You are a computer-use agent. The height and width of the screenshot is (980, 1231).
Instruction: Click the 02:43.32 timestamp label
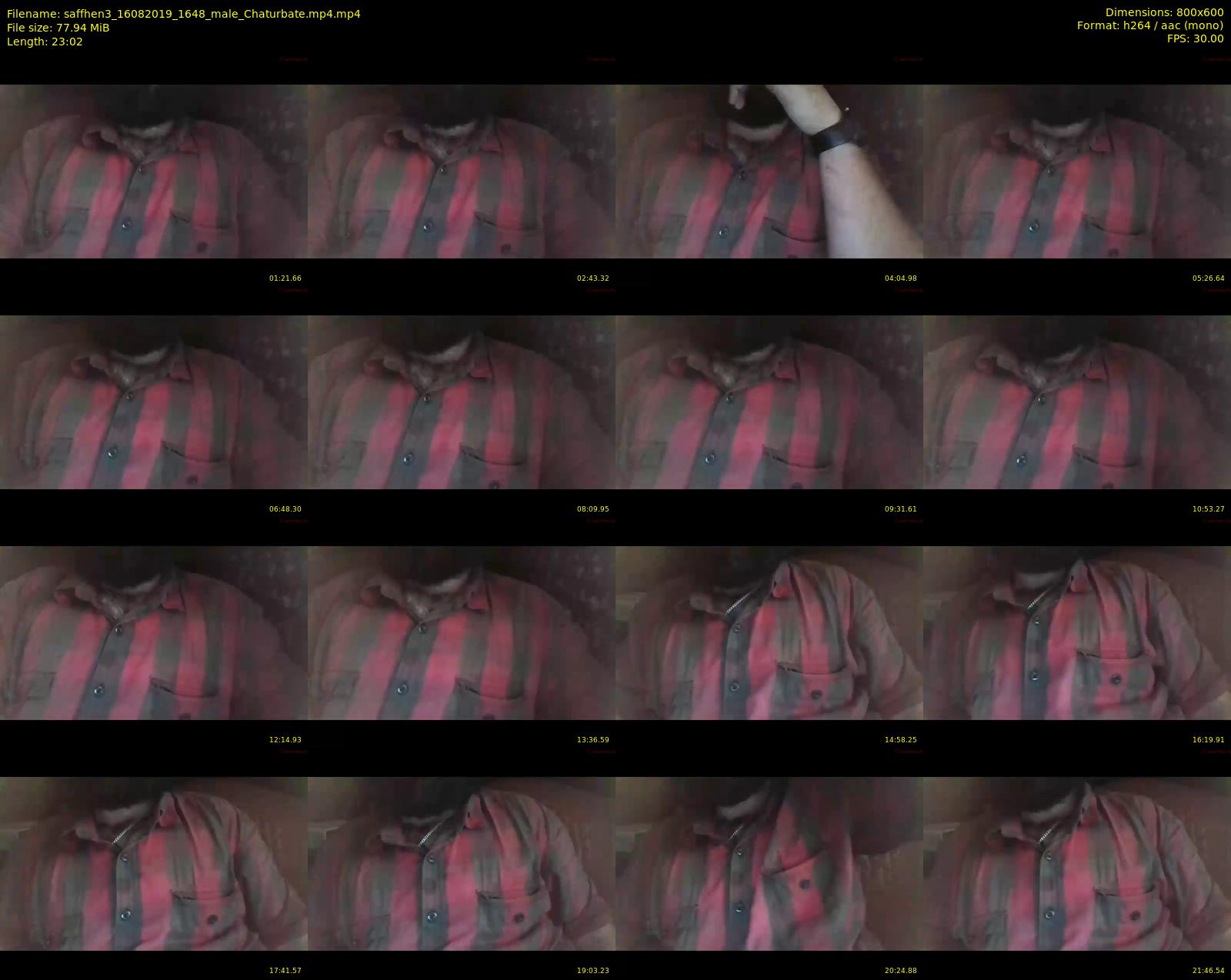click(593, 278)
